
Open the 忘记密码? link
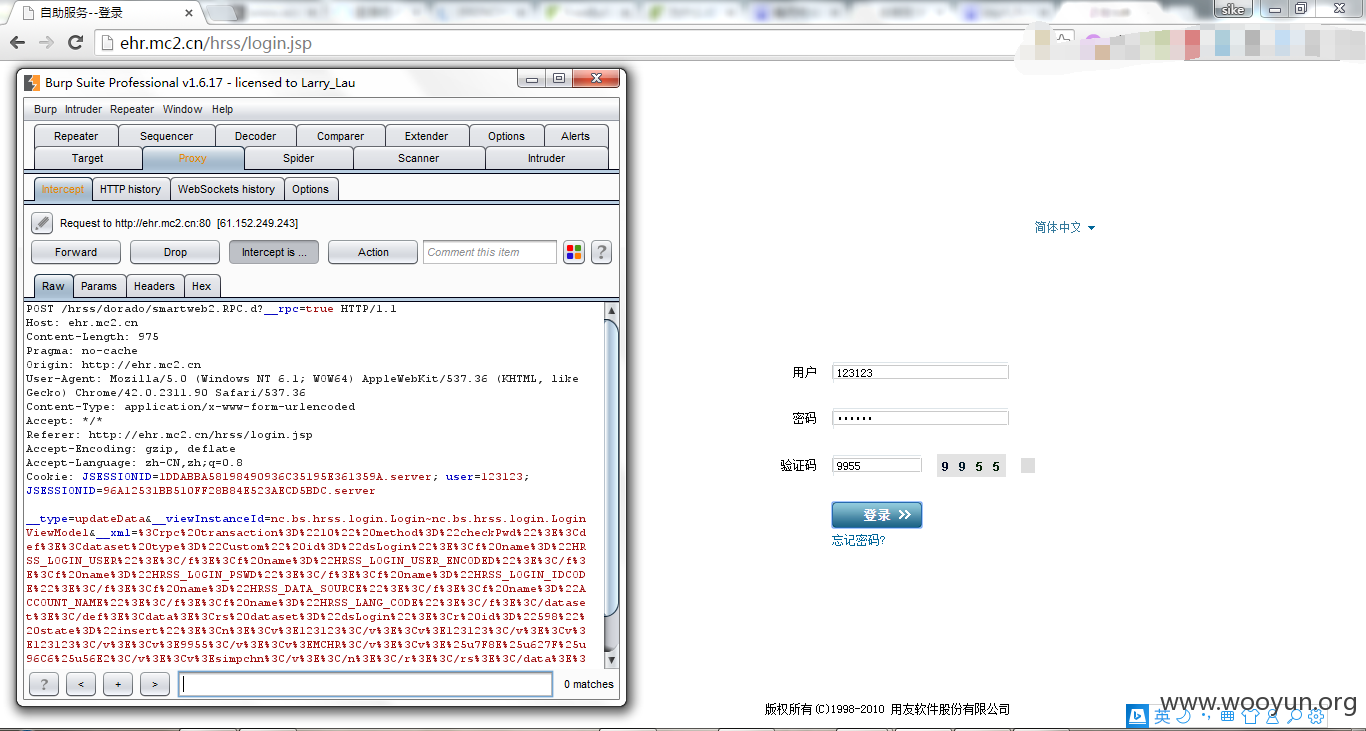(x=859, y=541)
